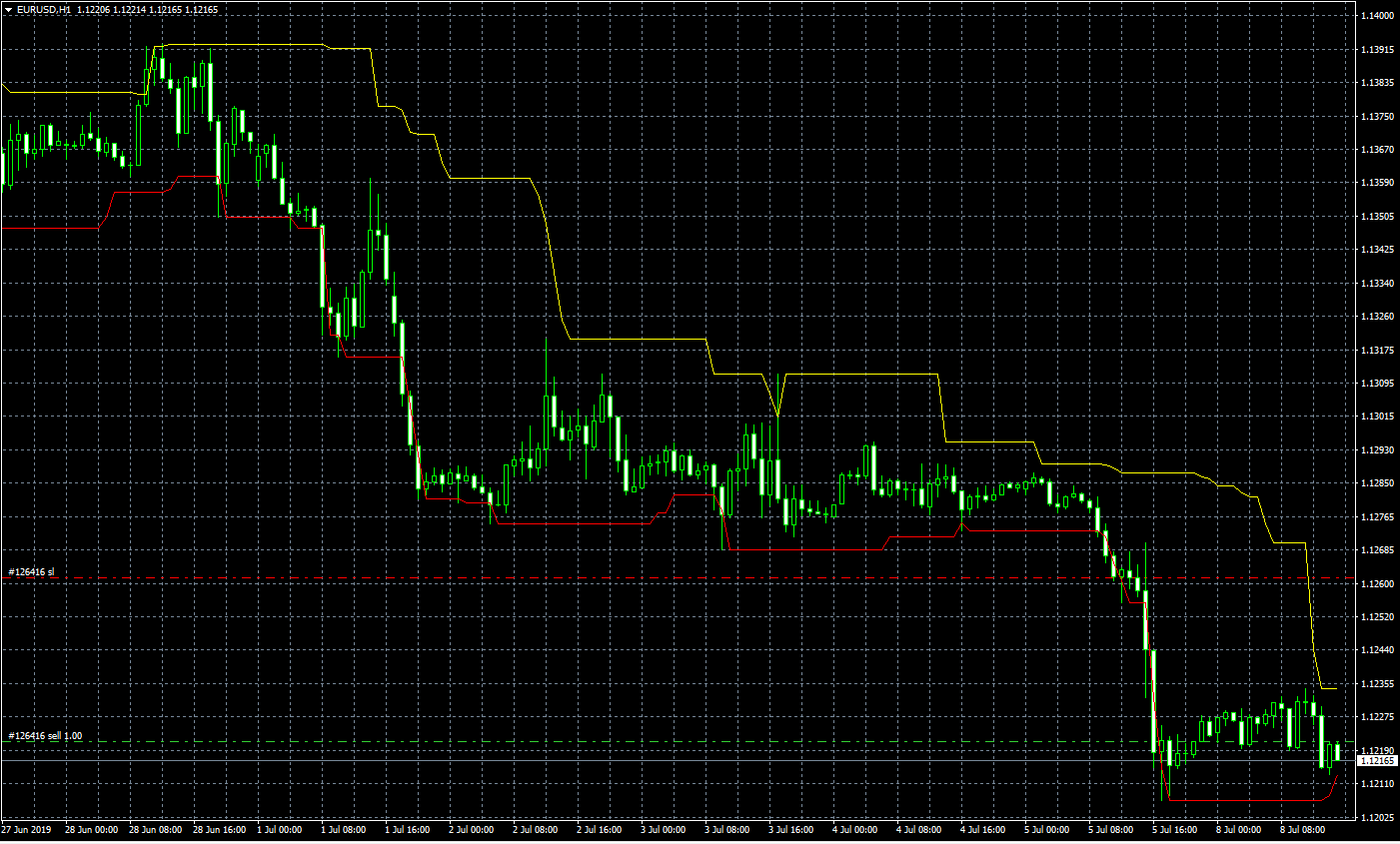Click the 3 Jul 08:00 time axis label

(x=726, y=830)
